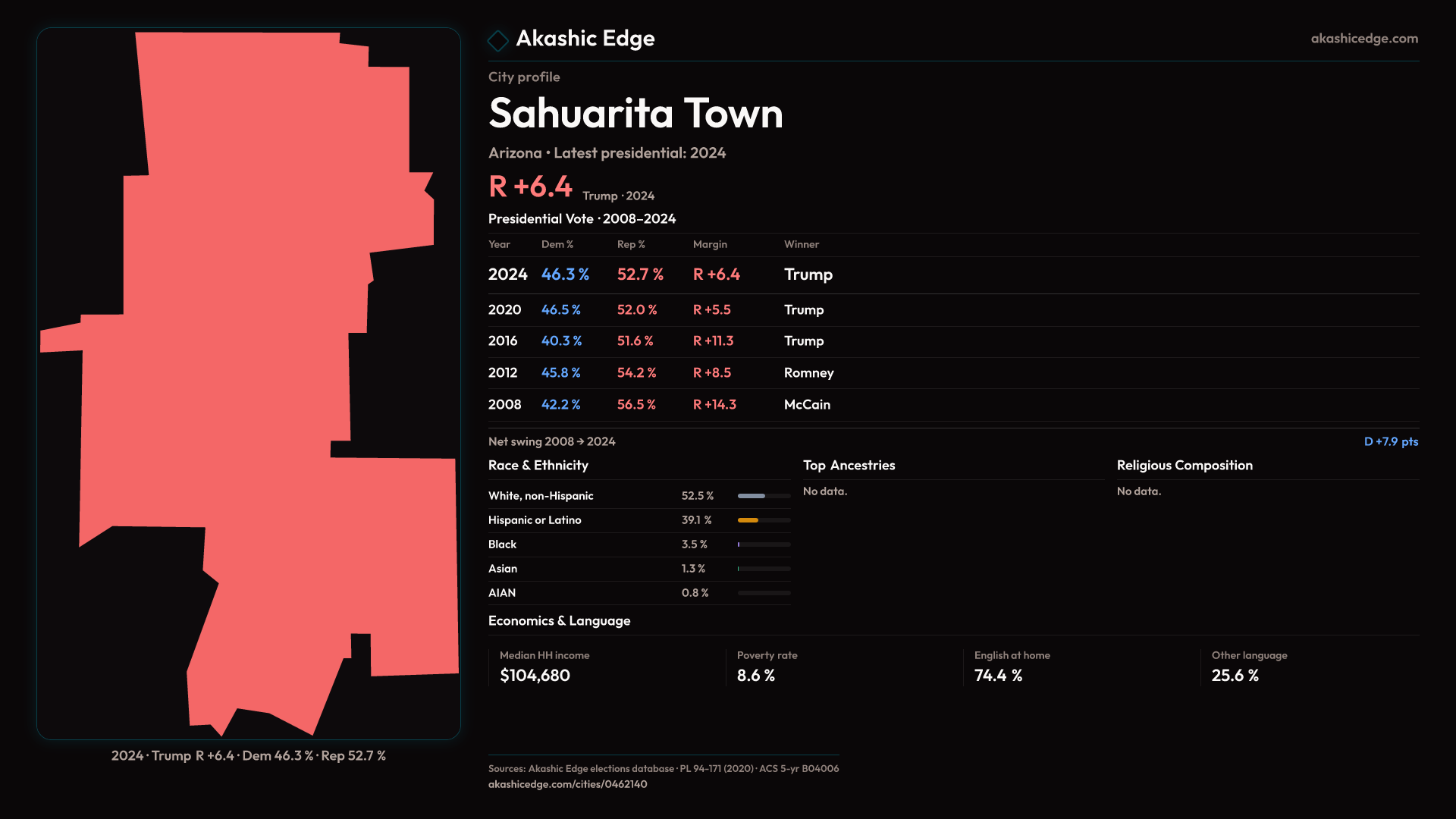Click the Top Ancestries section heading
This screenshot has height=819, width=1456.
(849, 466)
